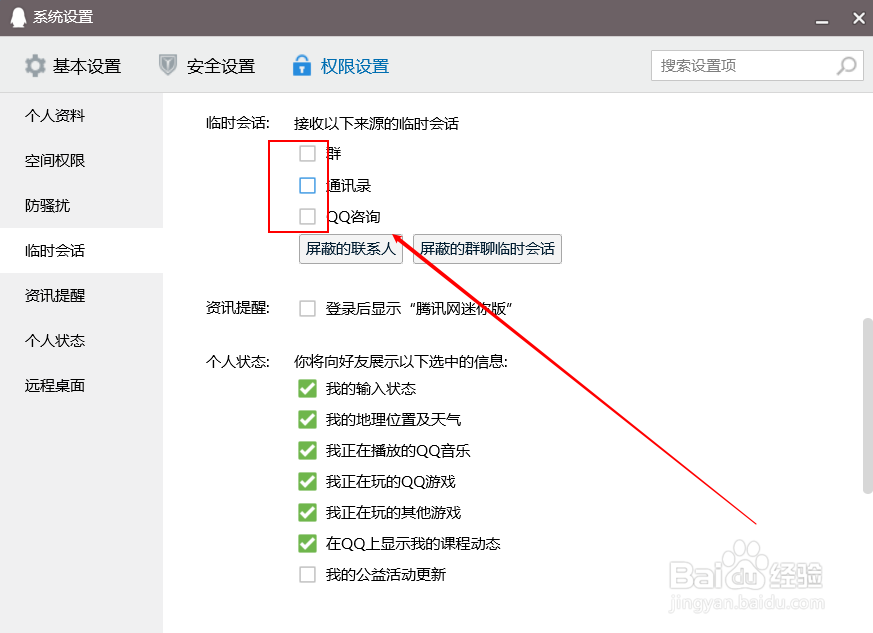This screenshot has width=873, height=633.
Task: Switch to the 基本设置 tab
Action: [88, 65]
